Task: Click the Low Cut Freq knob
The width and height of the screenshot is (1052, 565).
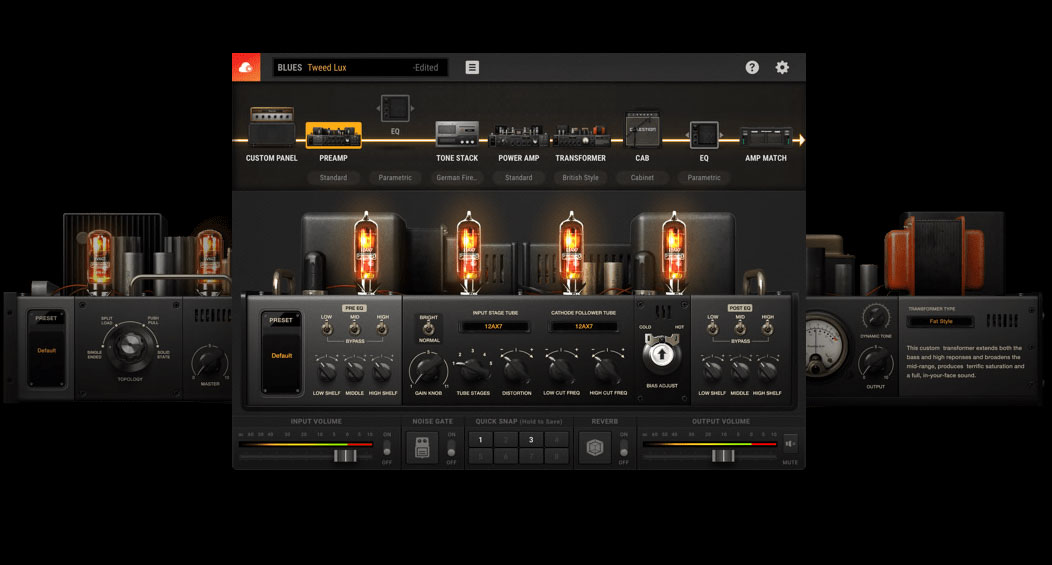Action: click(561, 369)
